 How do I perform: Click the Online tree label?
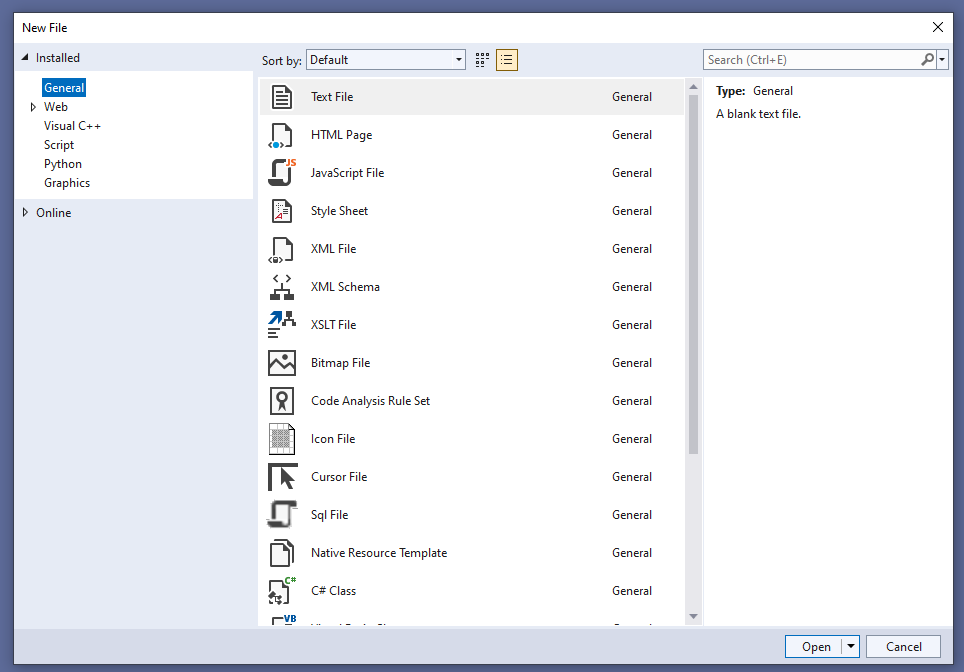point(53,213)
